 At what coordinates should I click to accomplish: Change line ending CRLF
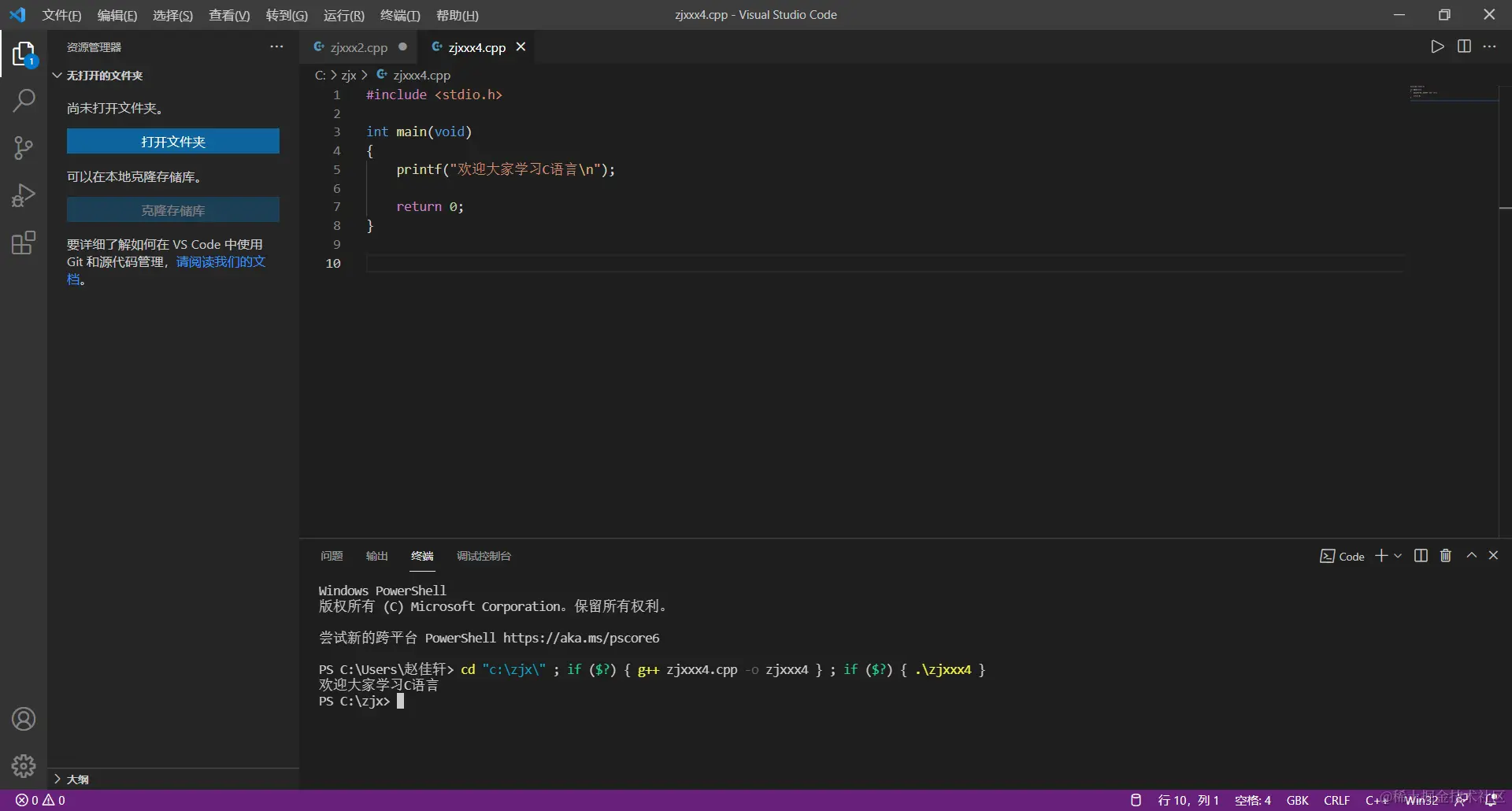click(x=1336, y=800)
